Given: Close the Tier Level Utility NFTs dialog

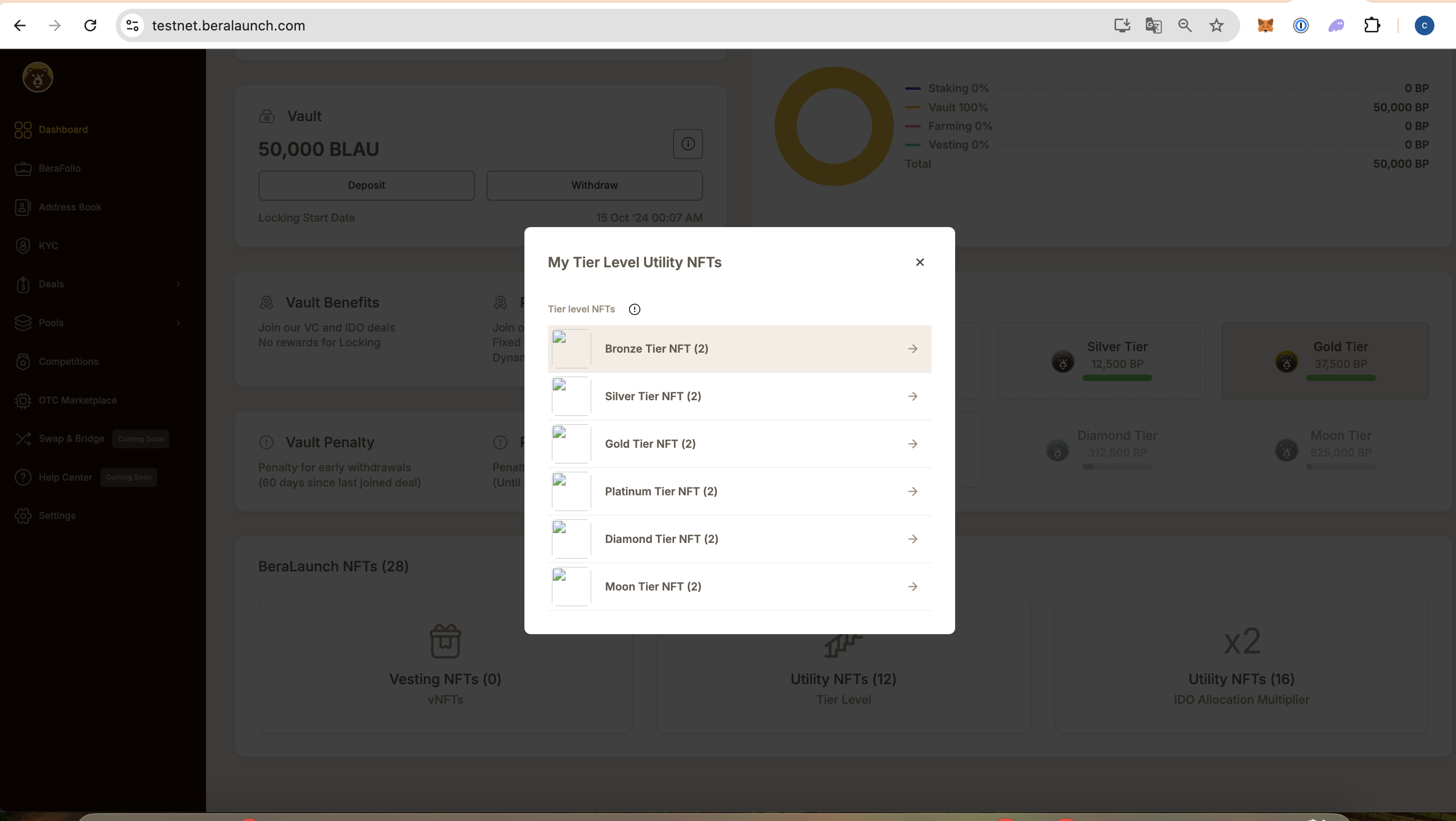Looking at the screenshot, I should coord(920,262).
